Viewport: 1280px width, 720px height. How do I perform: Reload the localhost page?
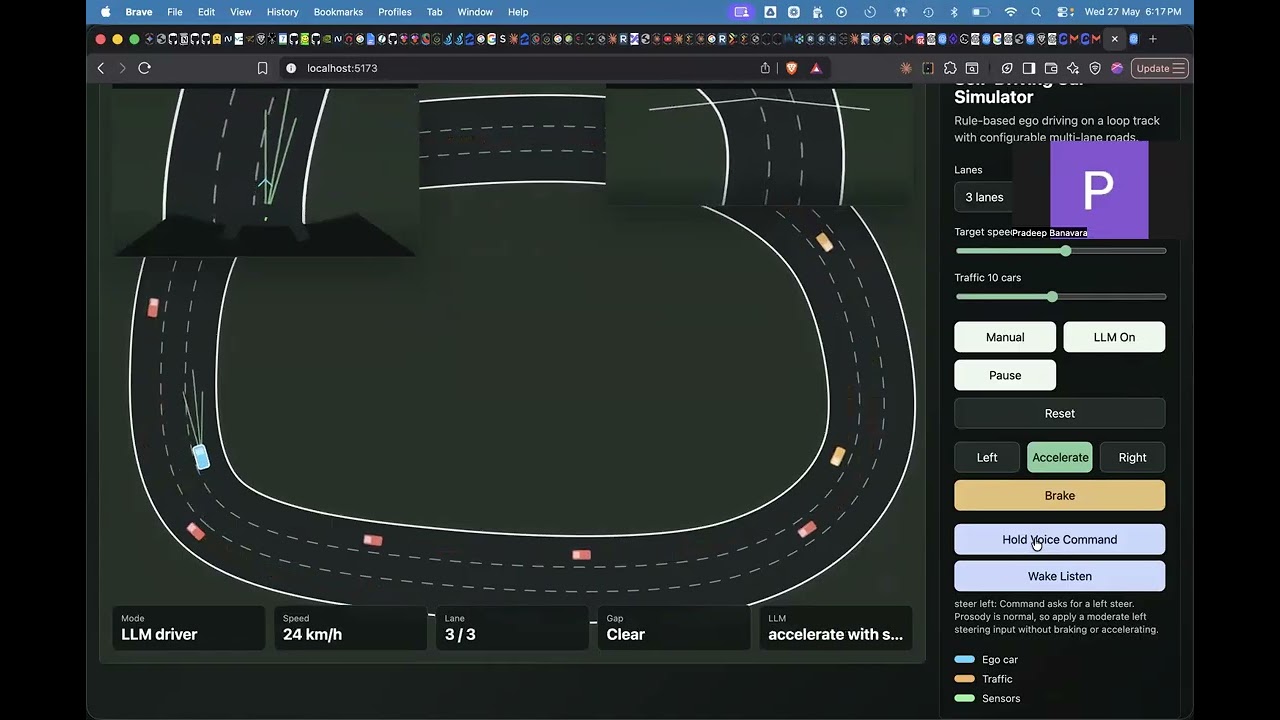click(x=144, y=68)
